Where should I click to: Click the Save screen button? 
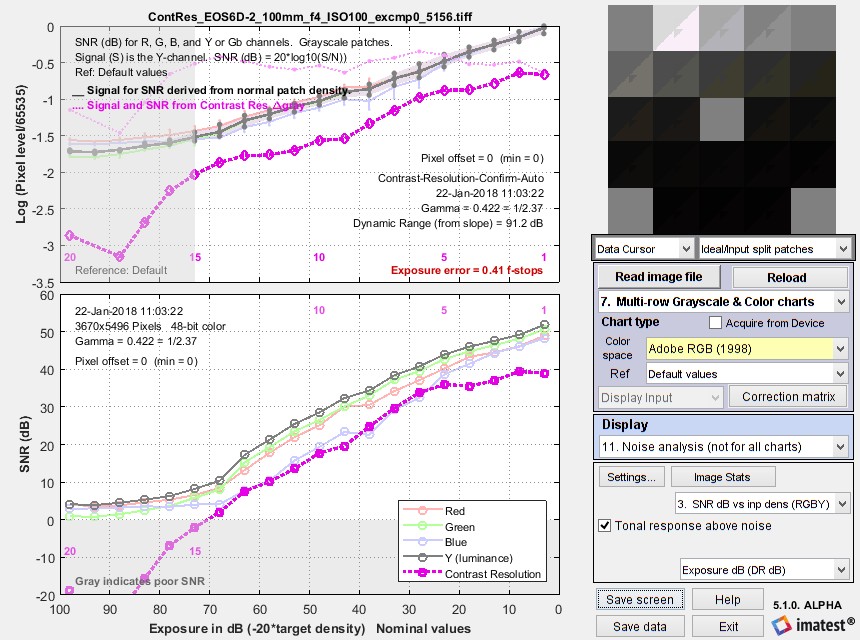(x=640, y=599)
